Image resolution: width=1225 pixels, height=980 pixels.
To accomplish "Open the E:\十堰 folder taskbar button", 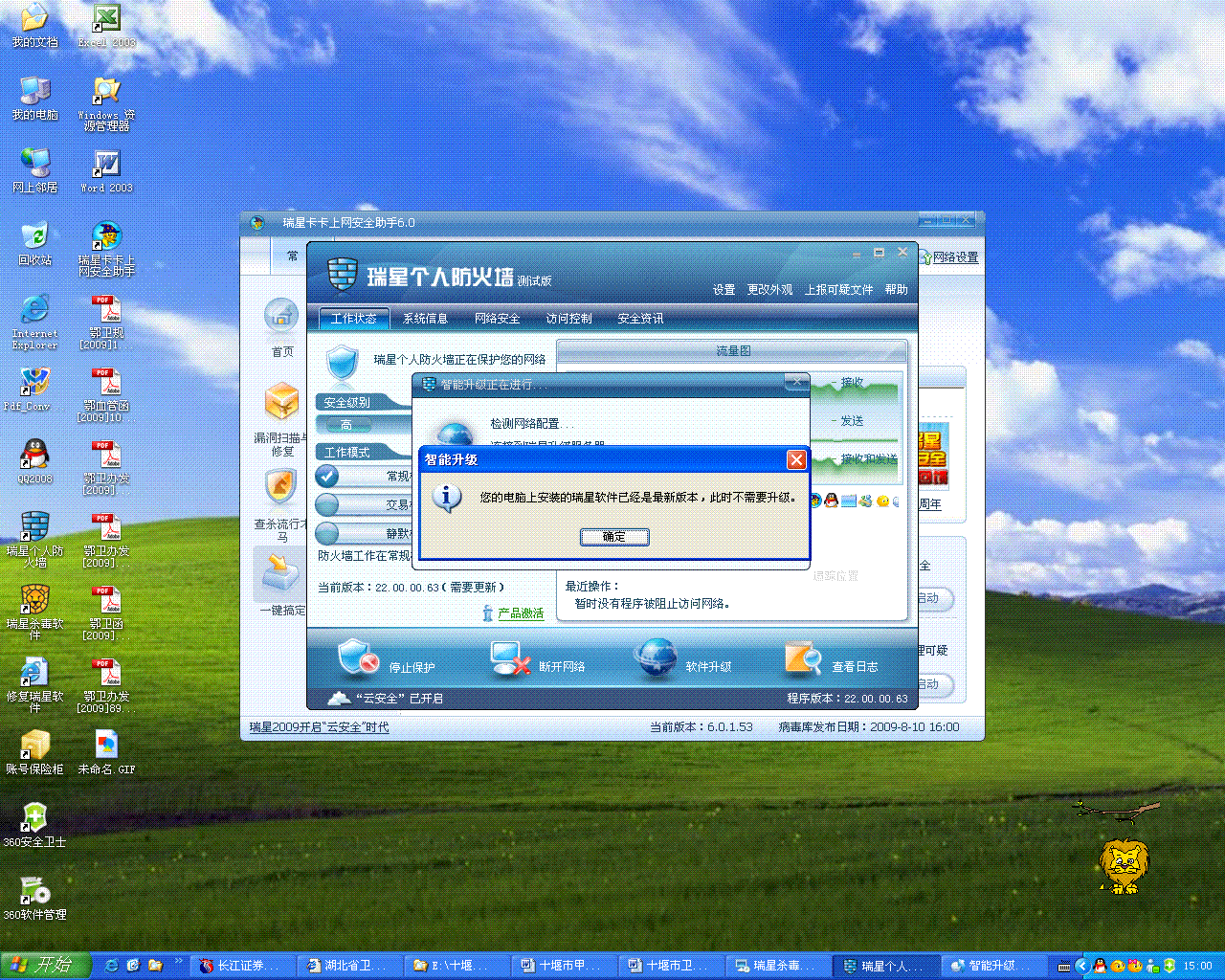I will point(457,966).
